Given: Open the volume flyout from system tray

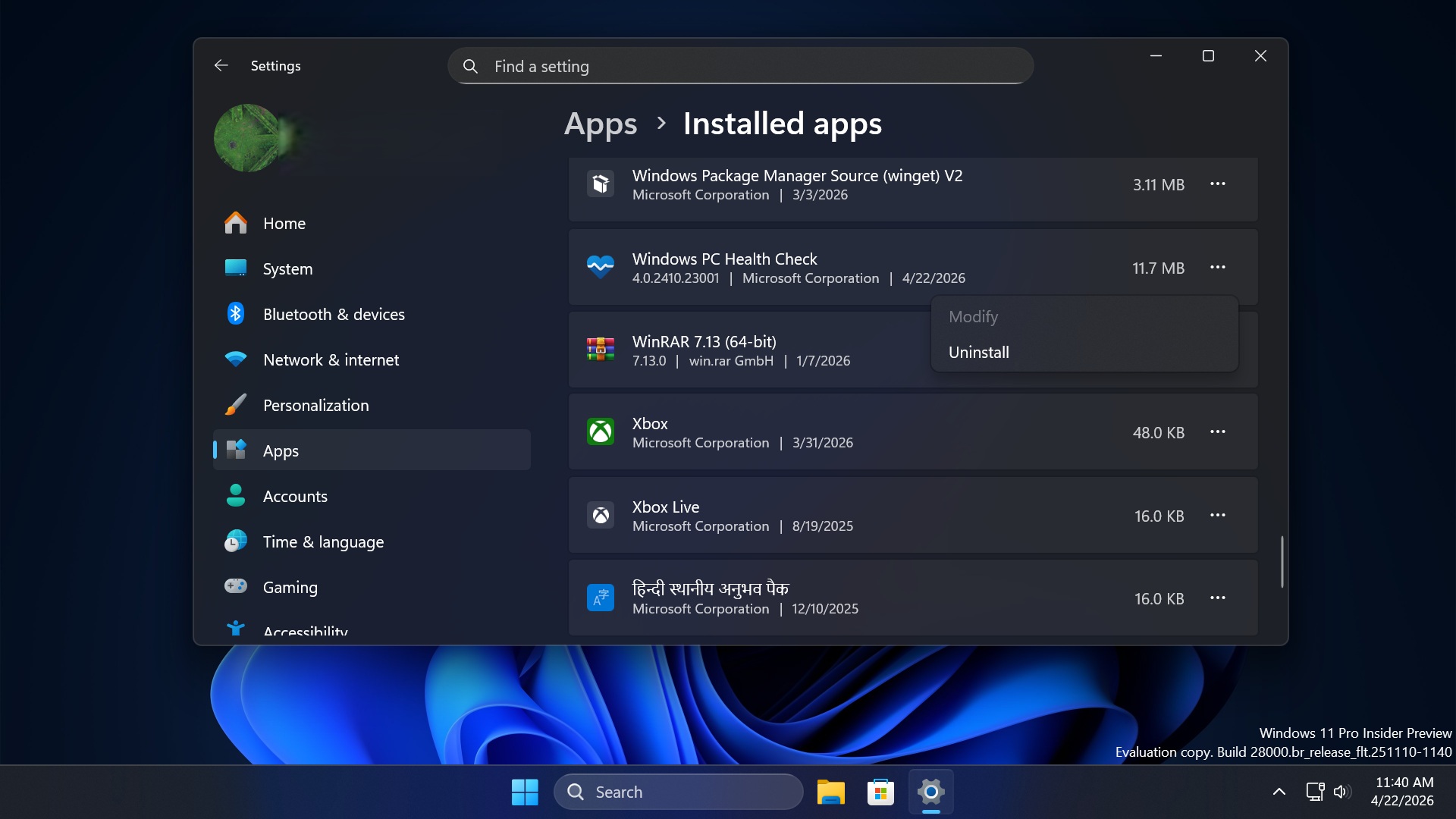Looking at the screenshot, I should (x=1342, y=791).
